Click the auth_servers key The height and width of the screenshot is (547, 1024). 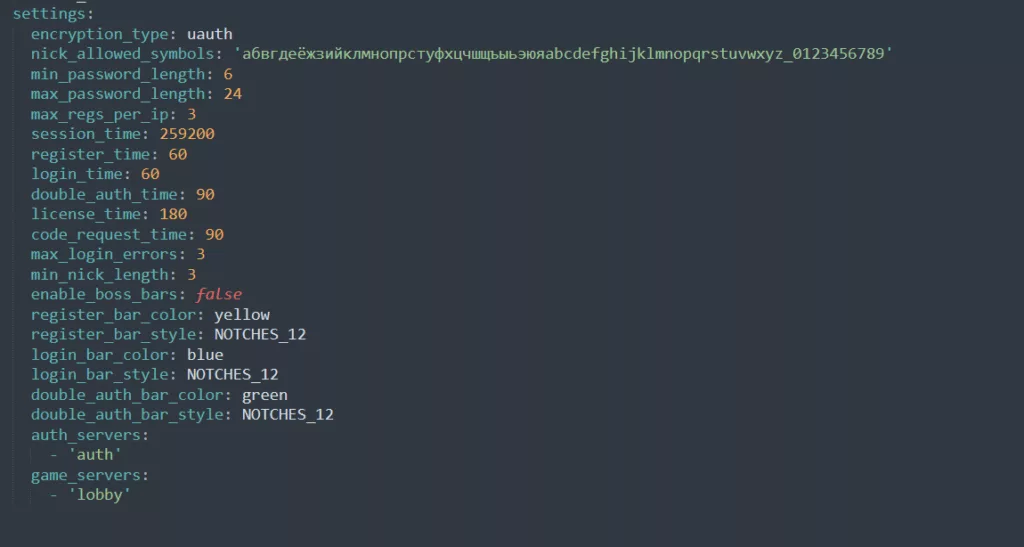click(x=86, y=435)
